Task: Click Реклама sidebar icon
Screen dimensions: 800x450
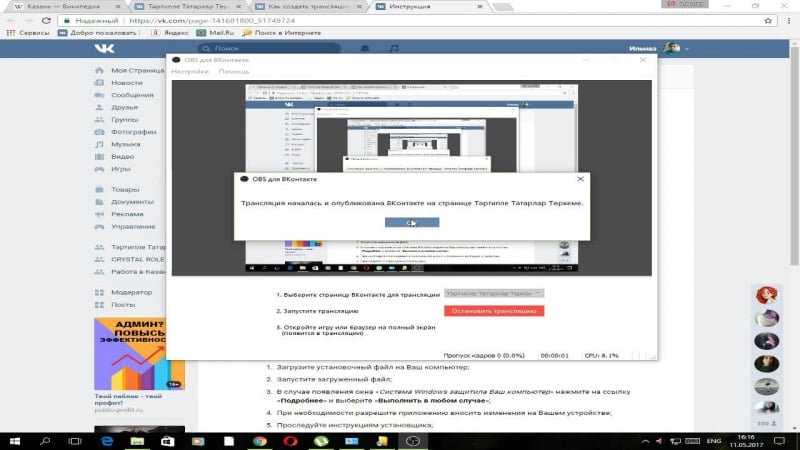Action: 99,214
